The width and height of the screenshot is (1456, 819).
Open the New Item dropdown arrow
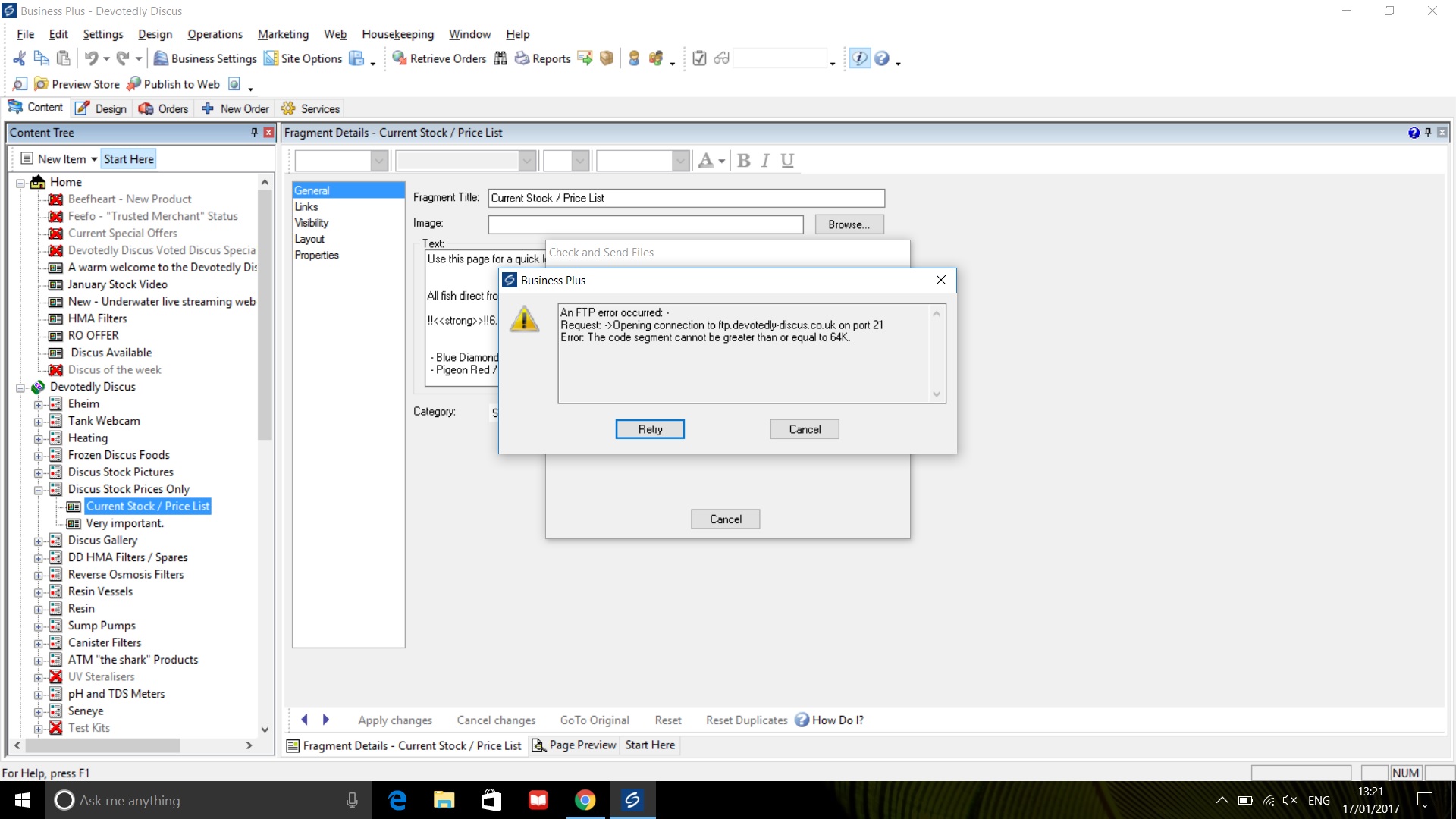pyautogui.click(x=94, y=159)
